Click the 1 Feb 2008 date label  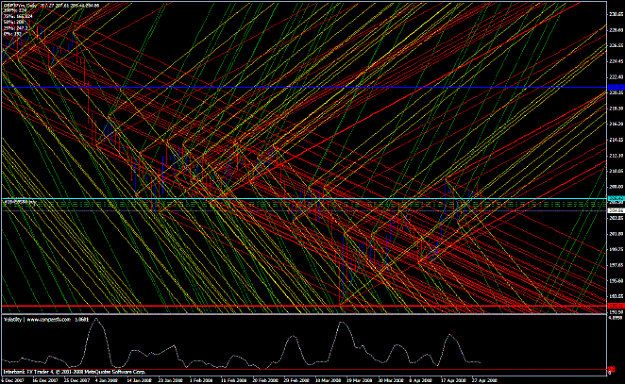point(202,380)
